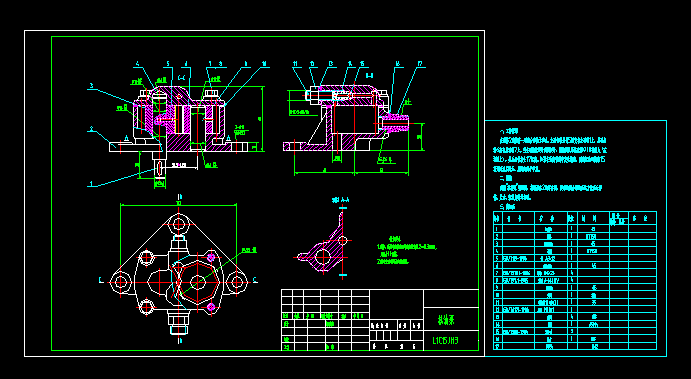This screenshot has width=691, height=379.
Task: Select the threaded outlet fitting in right view
Action: pos(394,123)
